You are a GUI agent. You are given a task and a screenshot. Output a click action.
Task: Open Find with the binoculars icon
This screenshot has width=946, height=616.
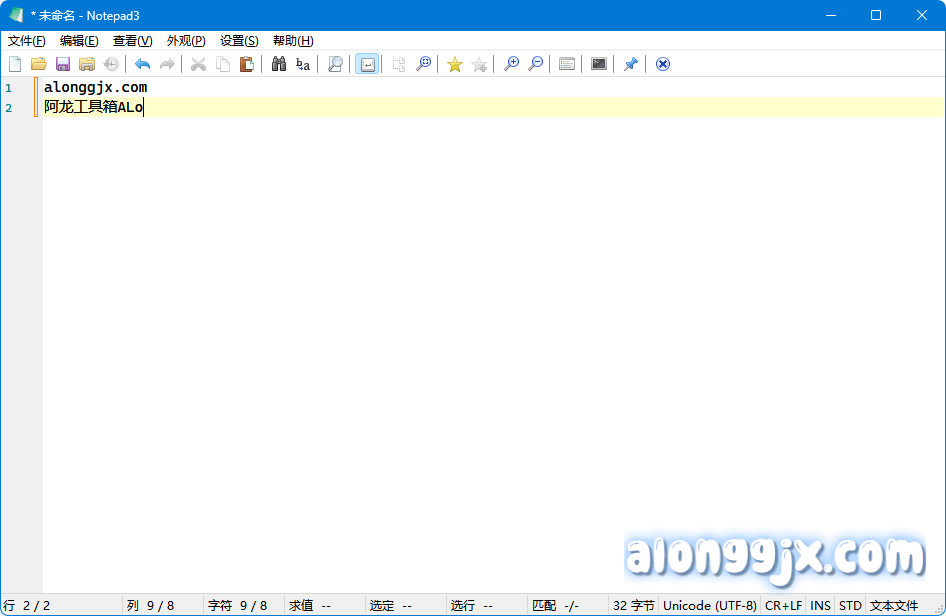[279, 64]
